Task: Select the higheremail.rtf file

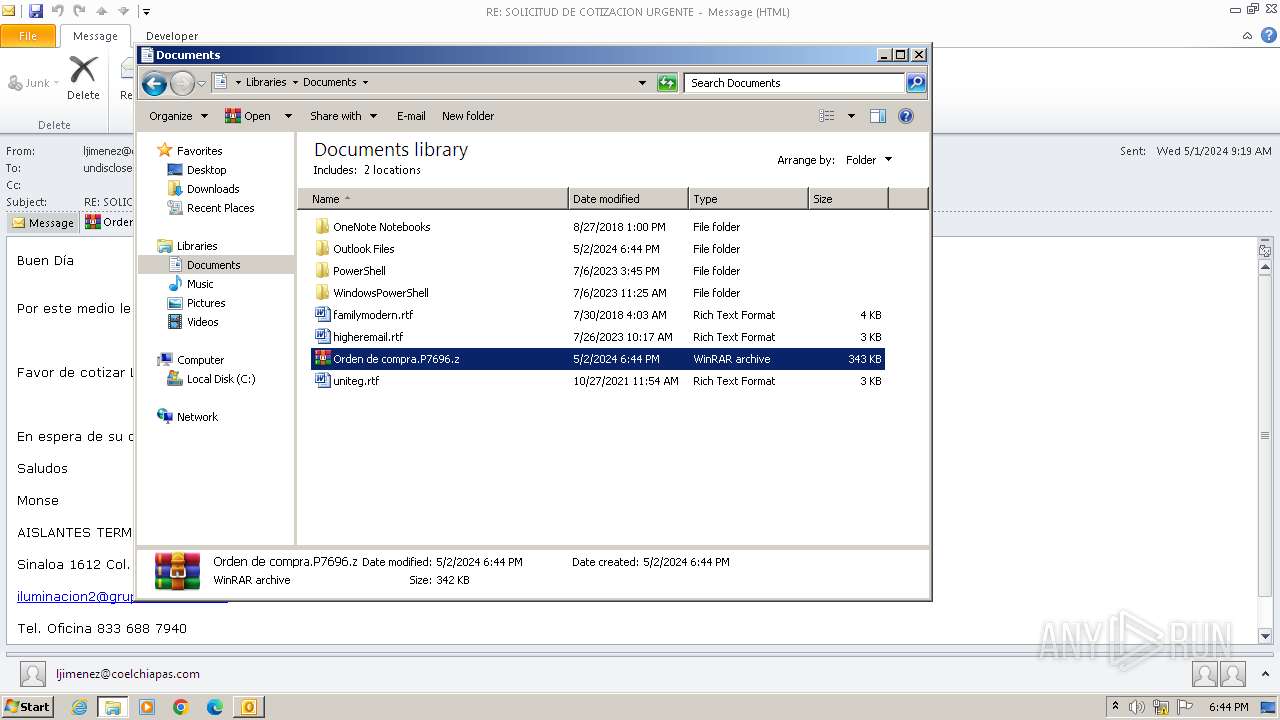Action: click(x=598, y=337)
